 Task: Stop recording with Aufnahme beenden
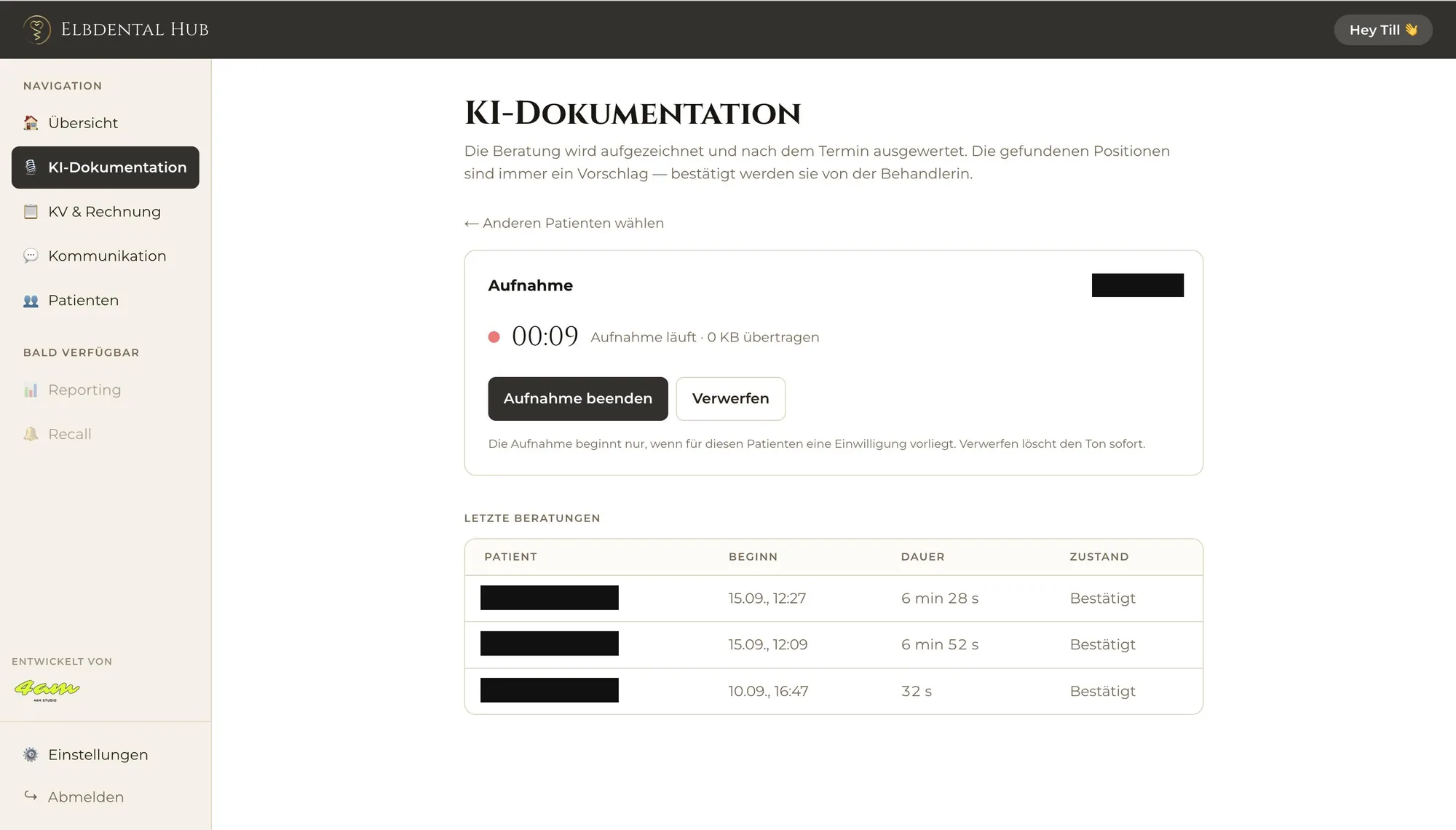[x=578, y=399]
